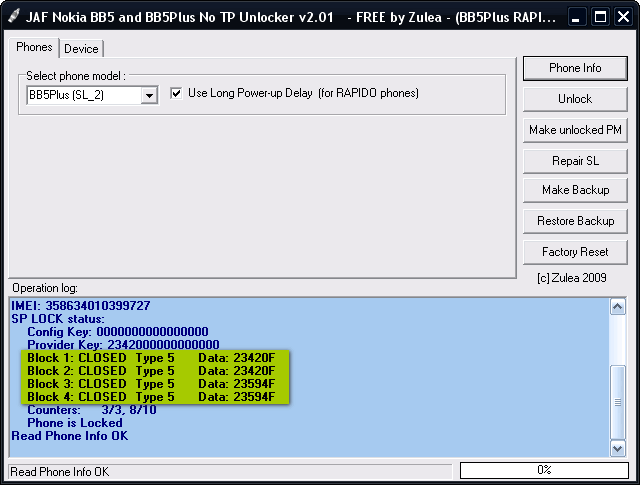Click the Block 3: CLOSED log line
The width and height of the screenshot is (640, 485).
click(x=151, y=384)
